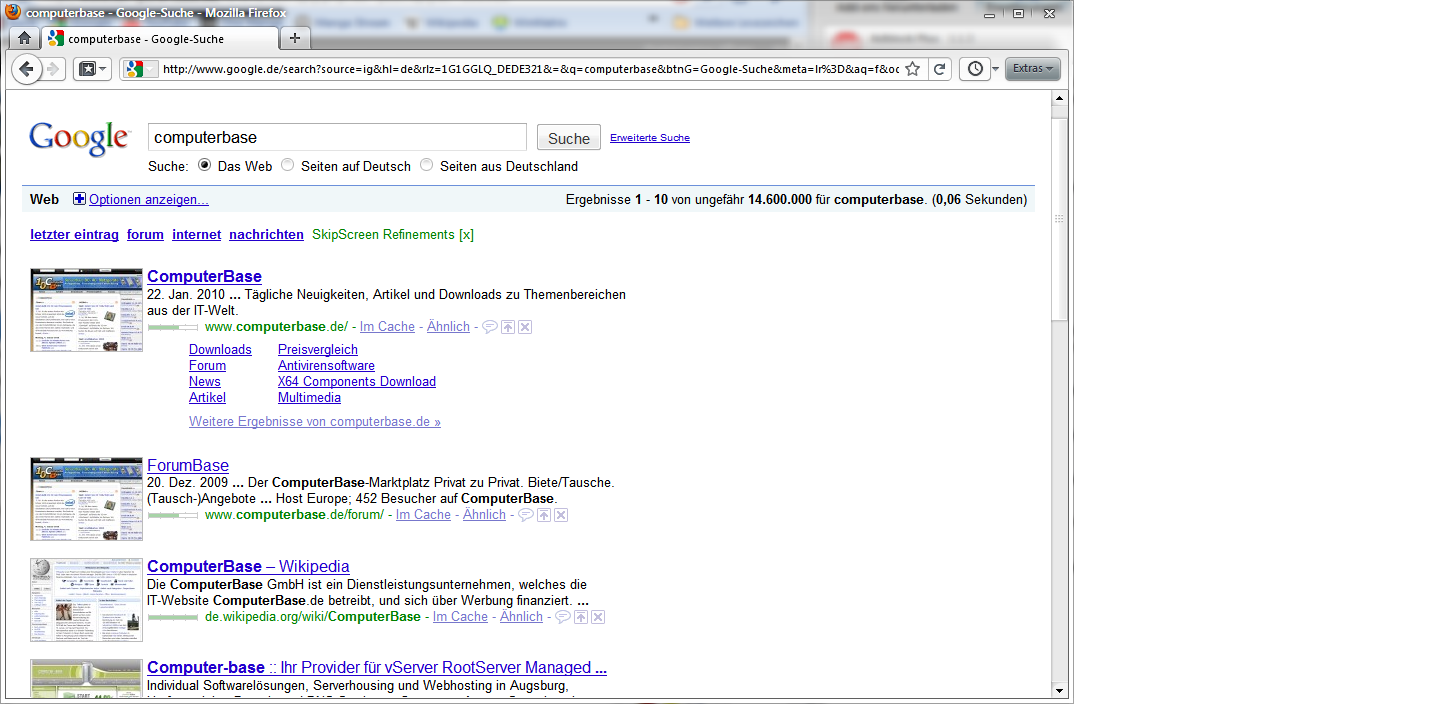The image size is (1429, 704).
Task: Open Ähnlich for de.wikipedia.org result
Action: click(x=521, y=616)
